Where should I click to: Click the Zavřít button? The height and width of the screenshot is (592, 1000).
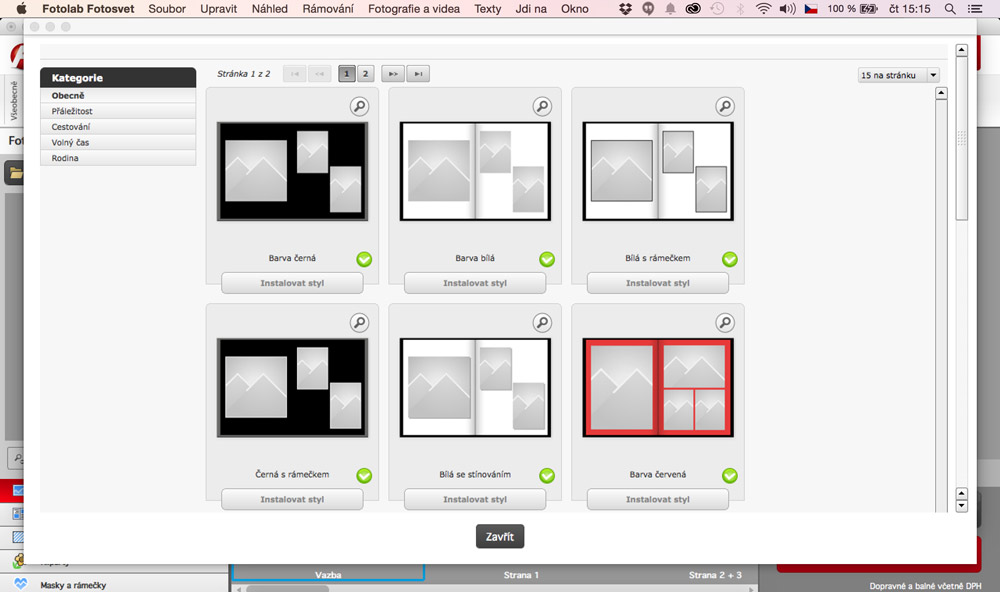[500, 537]
